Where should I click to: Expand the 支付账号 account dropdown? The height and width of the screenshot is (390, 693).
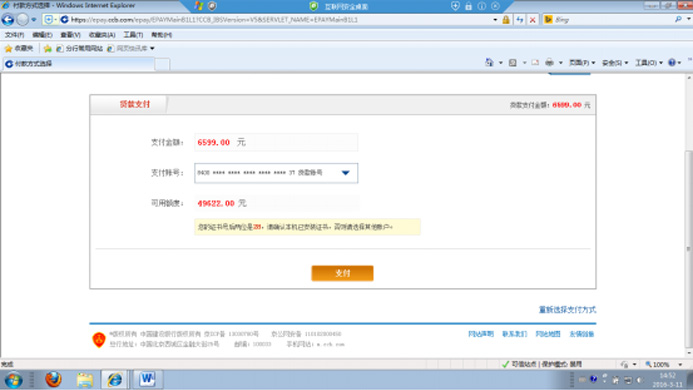pyautogui.click(x=346, y=173)
